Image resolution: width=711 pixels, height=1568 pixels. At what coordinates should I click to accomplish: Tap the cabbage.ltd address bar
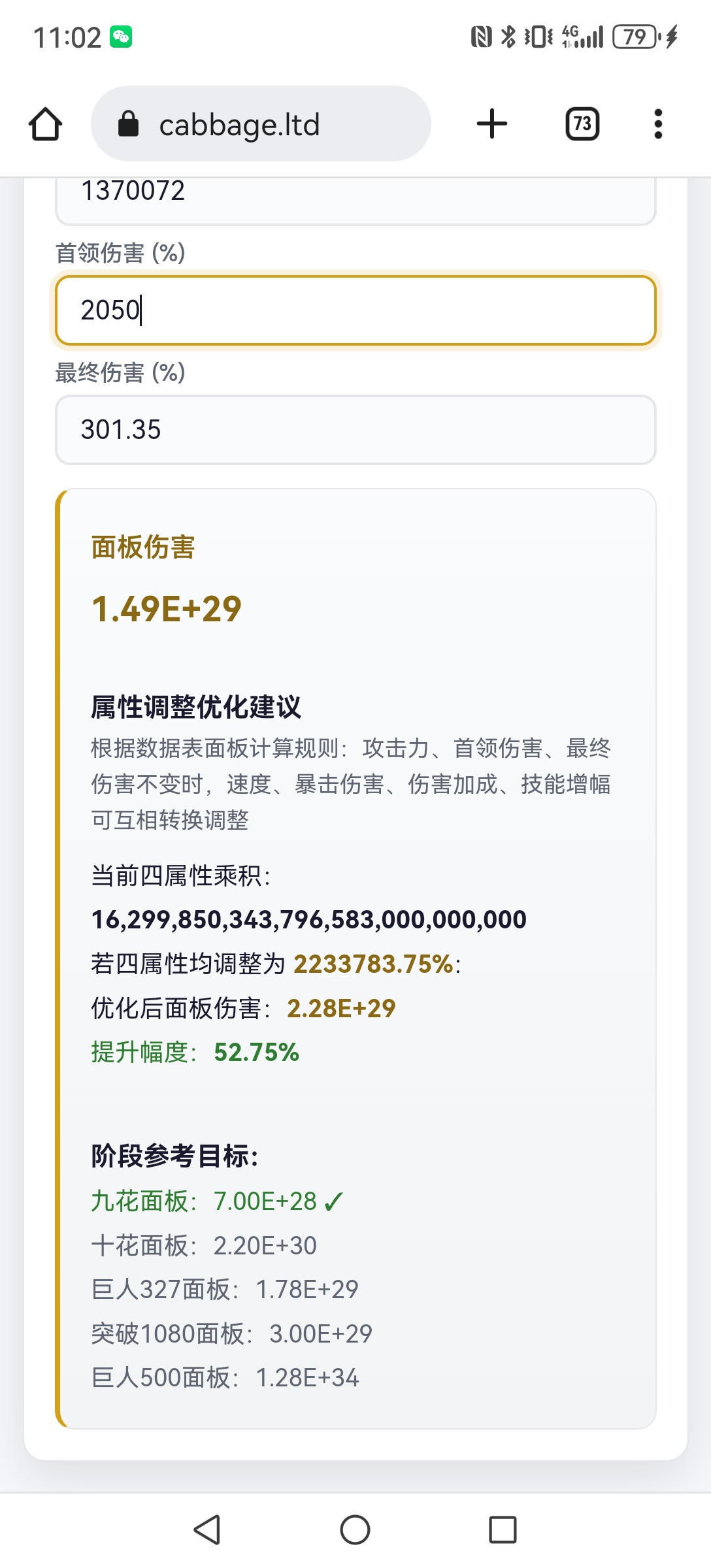pyautogui.click(x=261, y=123)
